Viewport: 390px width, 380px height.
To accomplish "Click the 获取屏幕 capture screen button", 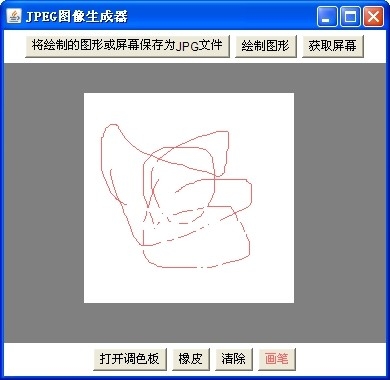I will [x=333, y=46].
